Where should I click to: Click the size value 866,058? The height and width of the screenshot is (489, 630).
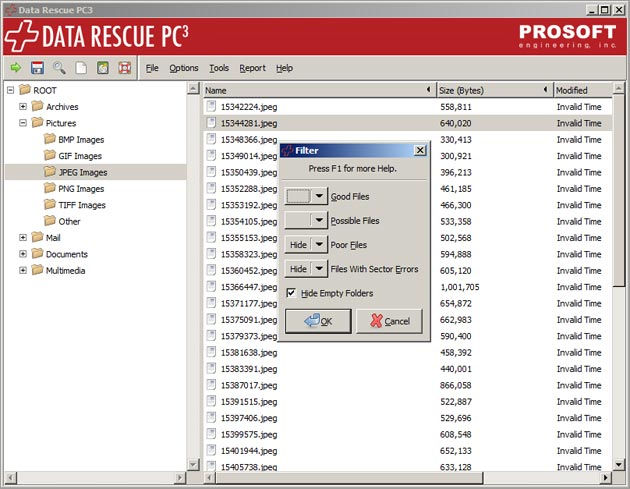[456, 385]
